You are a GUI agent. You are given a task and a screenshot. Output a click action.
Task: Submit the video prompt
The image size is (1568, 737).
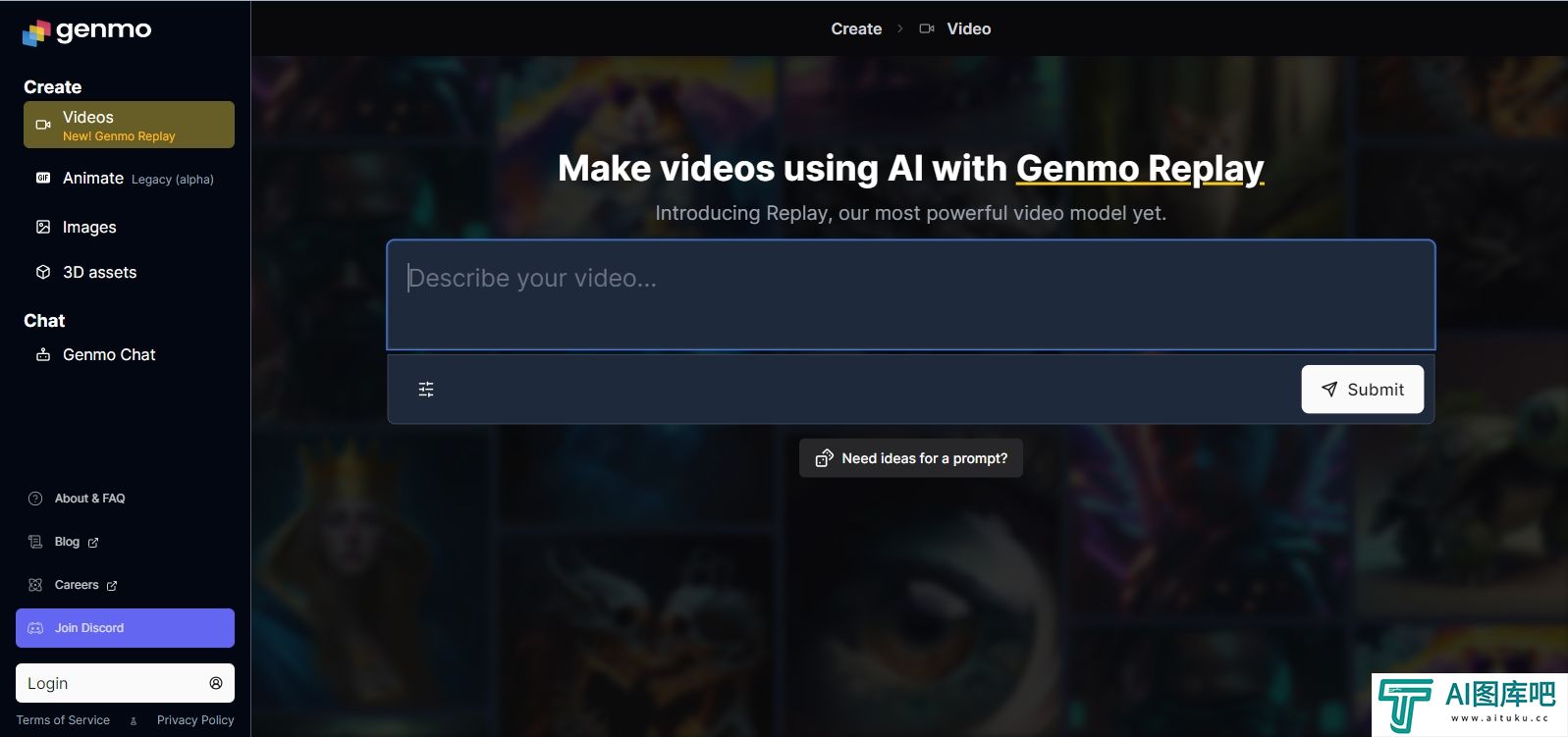coord(1362,390)
